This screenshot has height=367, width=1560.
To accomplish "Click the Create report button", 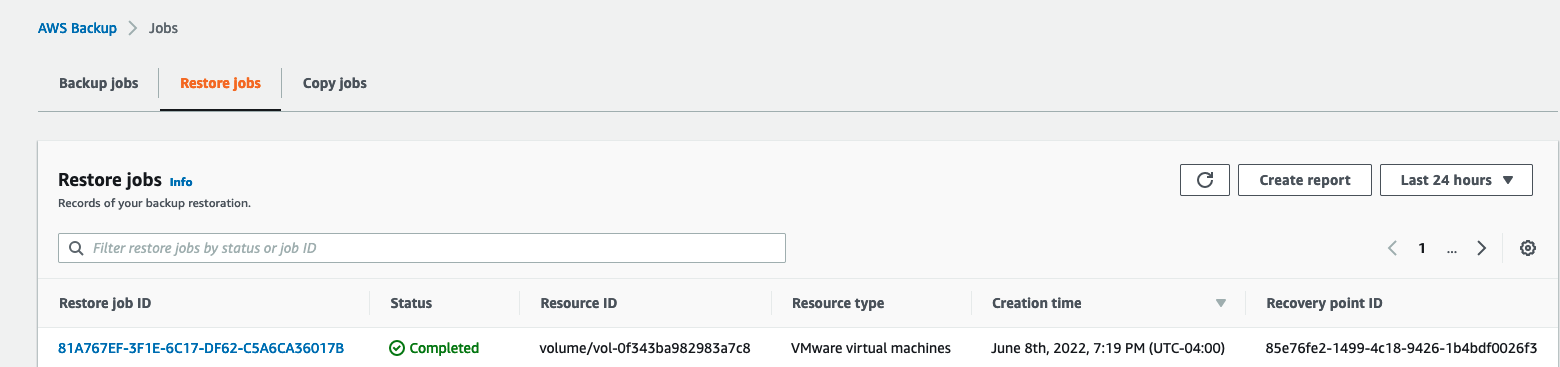I will [x=1304, y=180].
